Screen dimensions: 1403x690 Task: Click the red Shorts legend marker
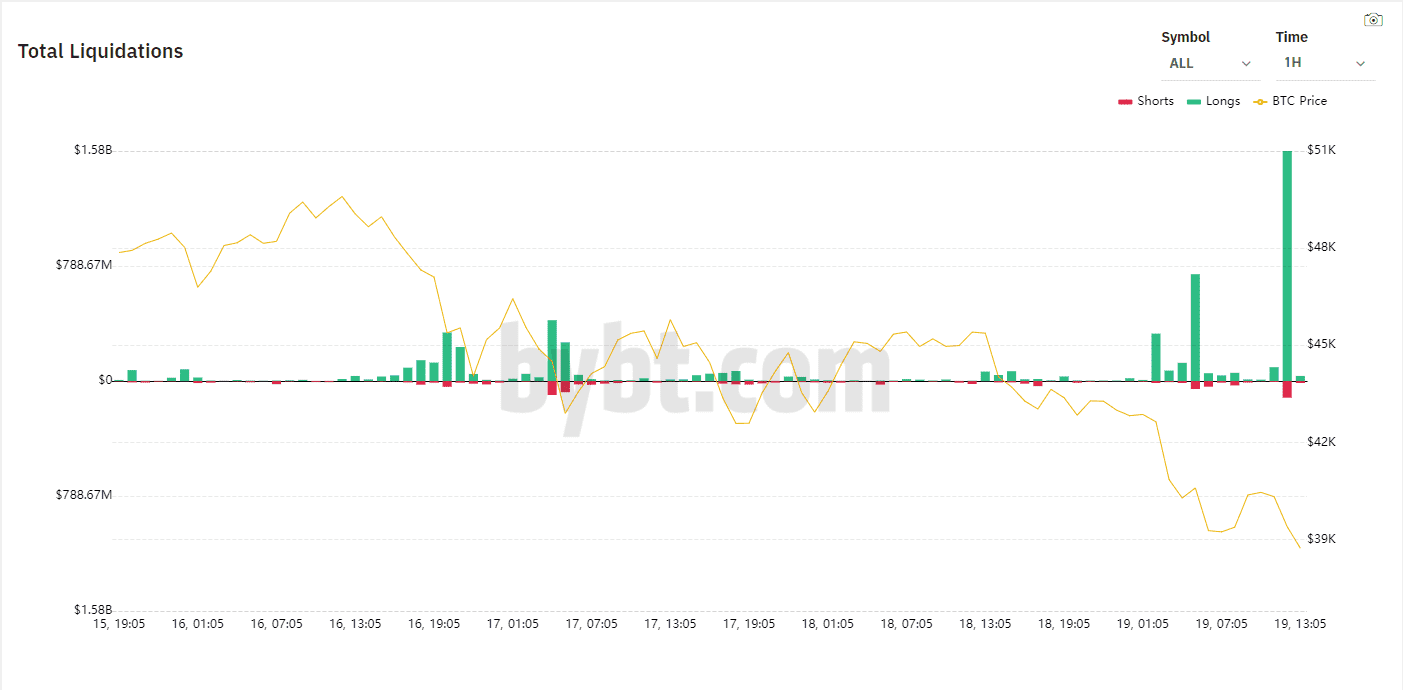coord(1125,101)
